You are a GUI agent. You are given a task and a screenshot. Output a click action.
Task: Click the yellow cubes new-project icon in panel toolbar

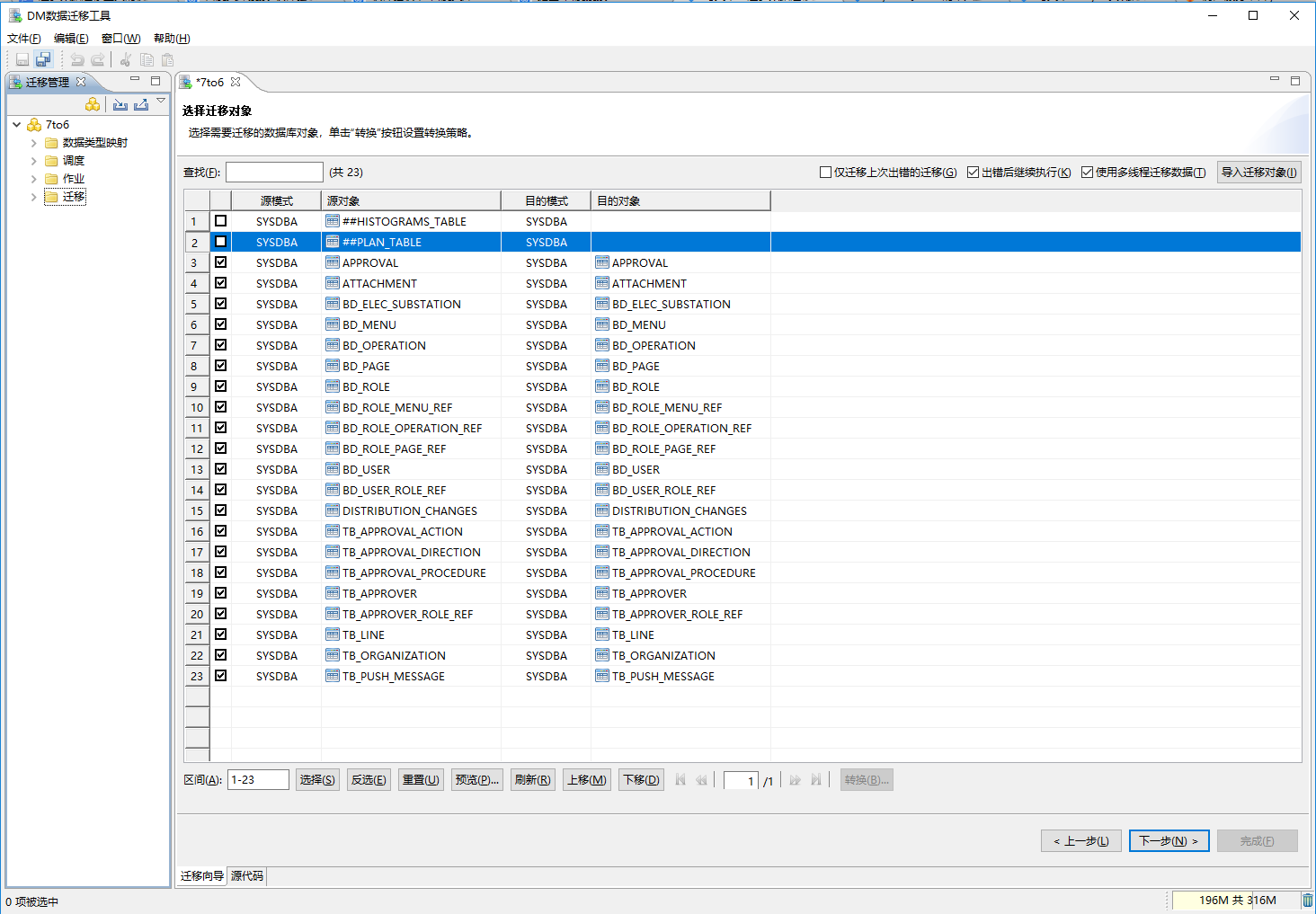point(93,104)
